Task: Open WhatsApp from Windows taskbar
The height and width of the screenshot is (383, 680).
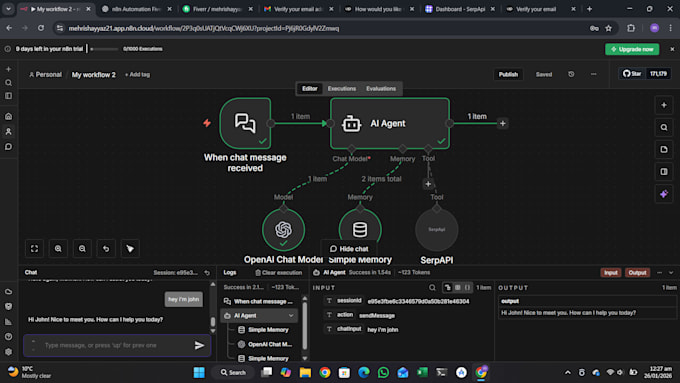Action: point(383,372)
